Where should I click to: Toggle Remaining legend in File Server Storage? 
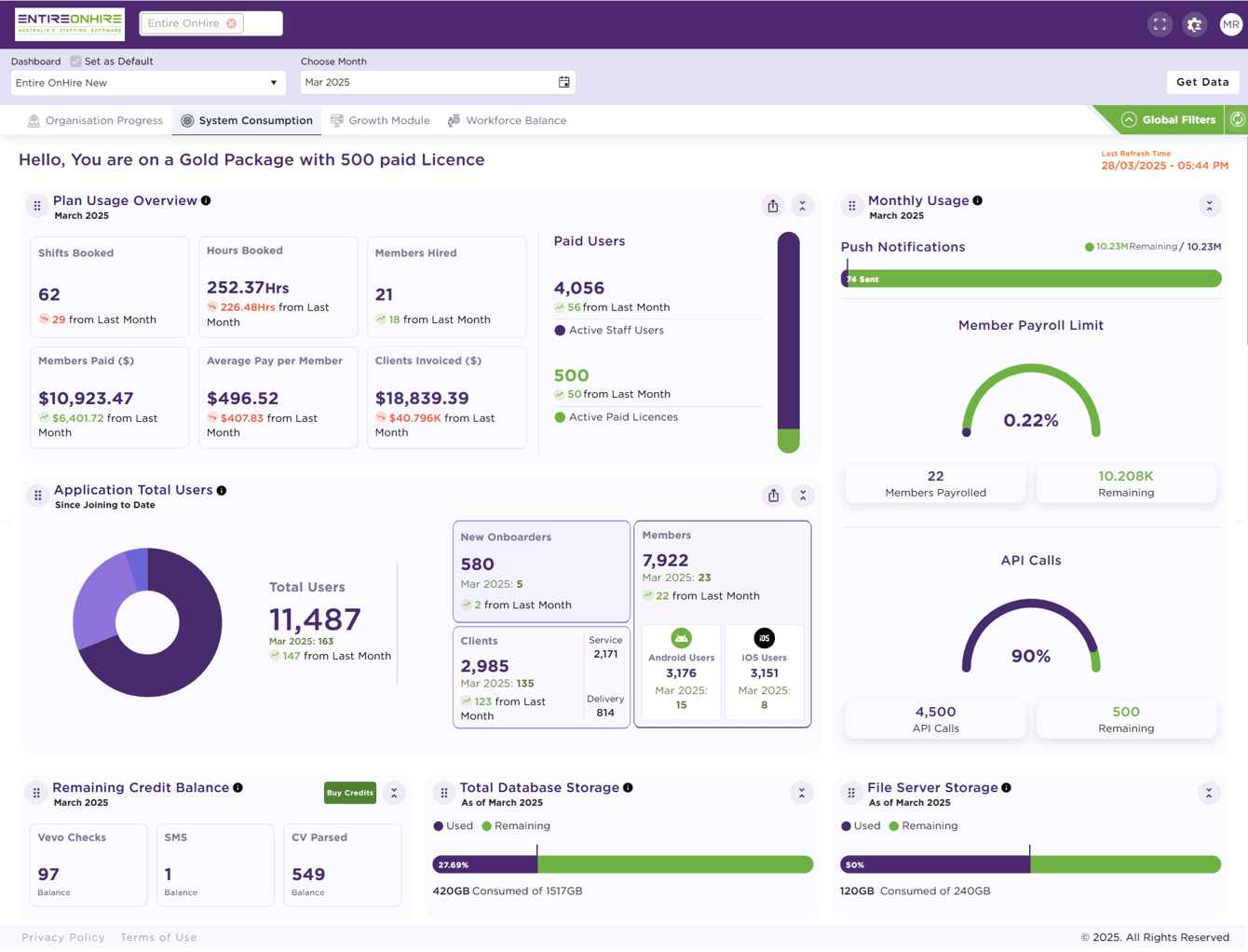tap(923, 826)
